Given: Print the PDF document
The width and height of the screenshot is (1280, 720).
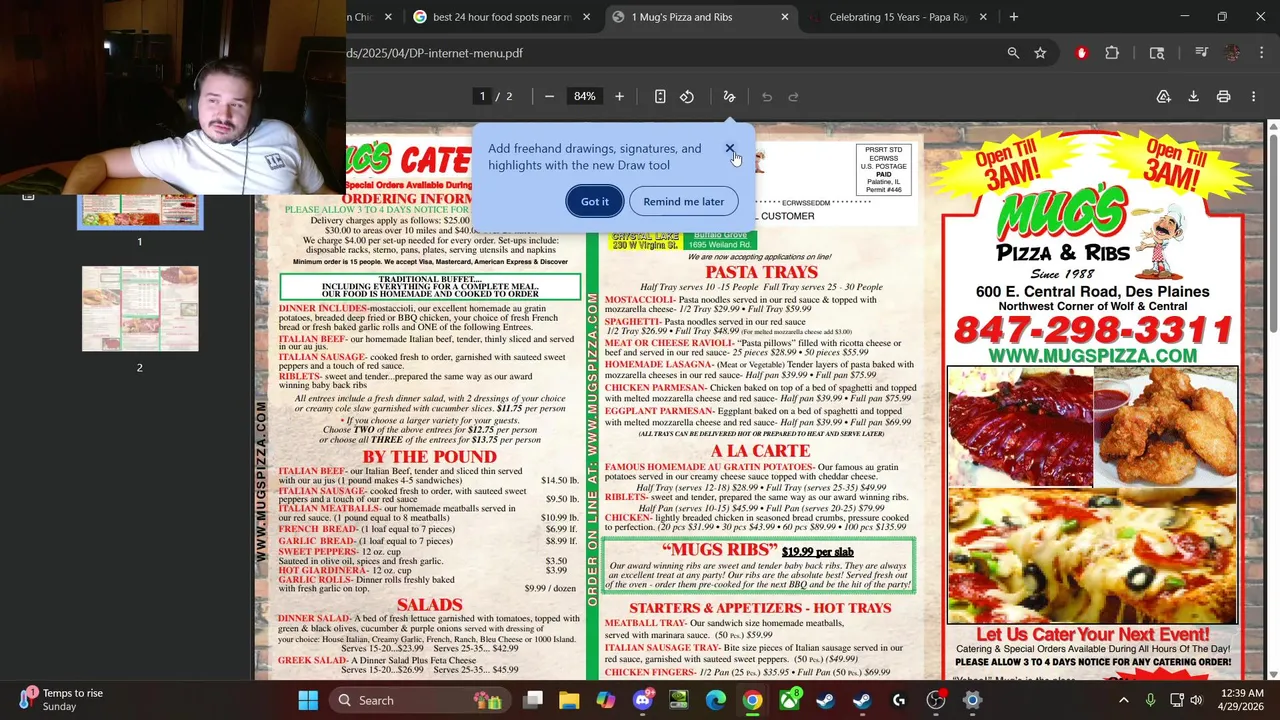Looking at the screenshot, I should (1223, 96).
